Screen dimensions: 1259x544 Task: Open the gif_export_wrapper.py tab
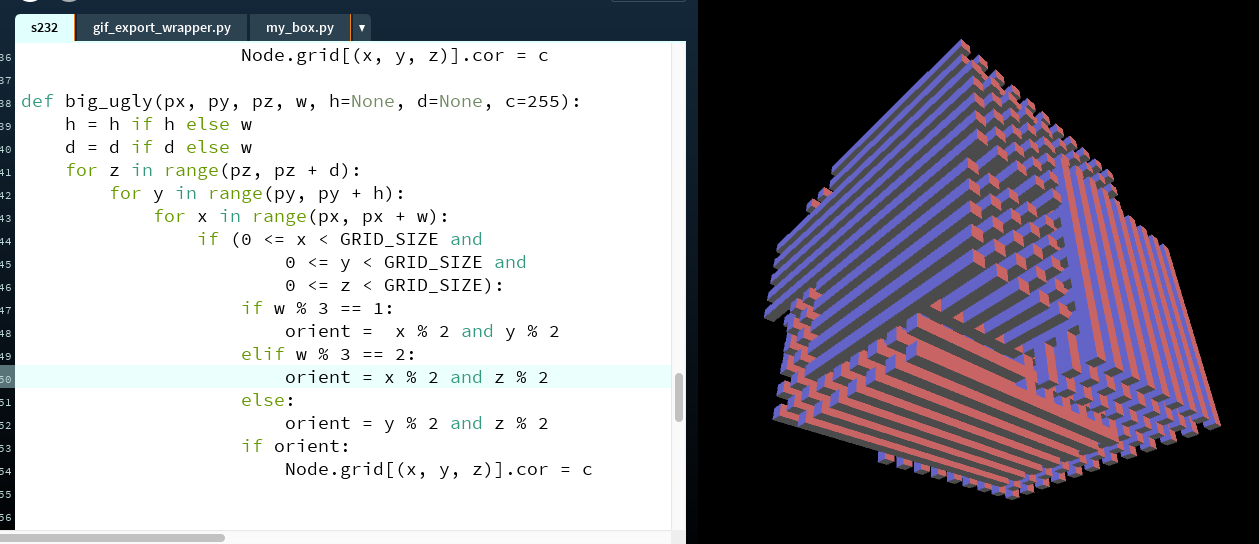click(161, 28)
